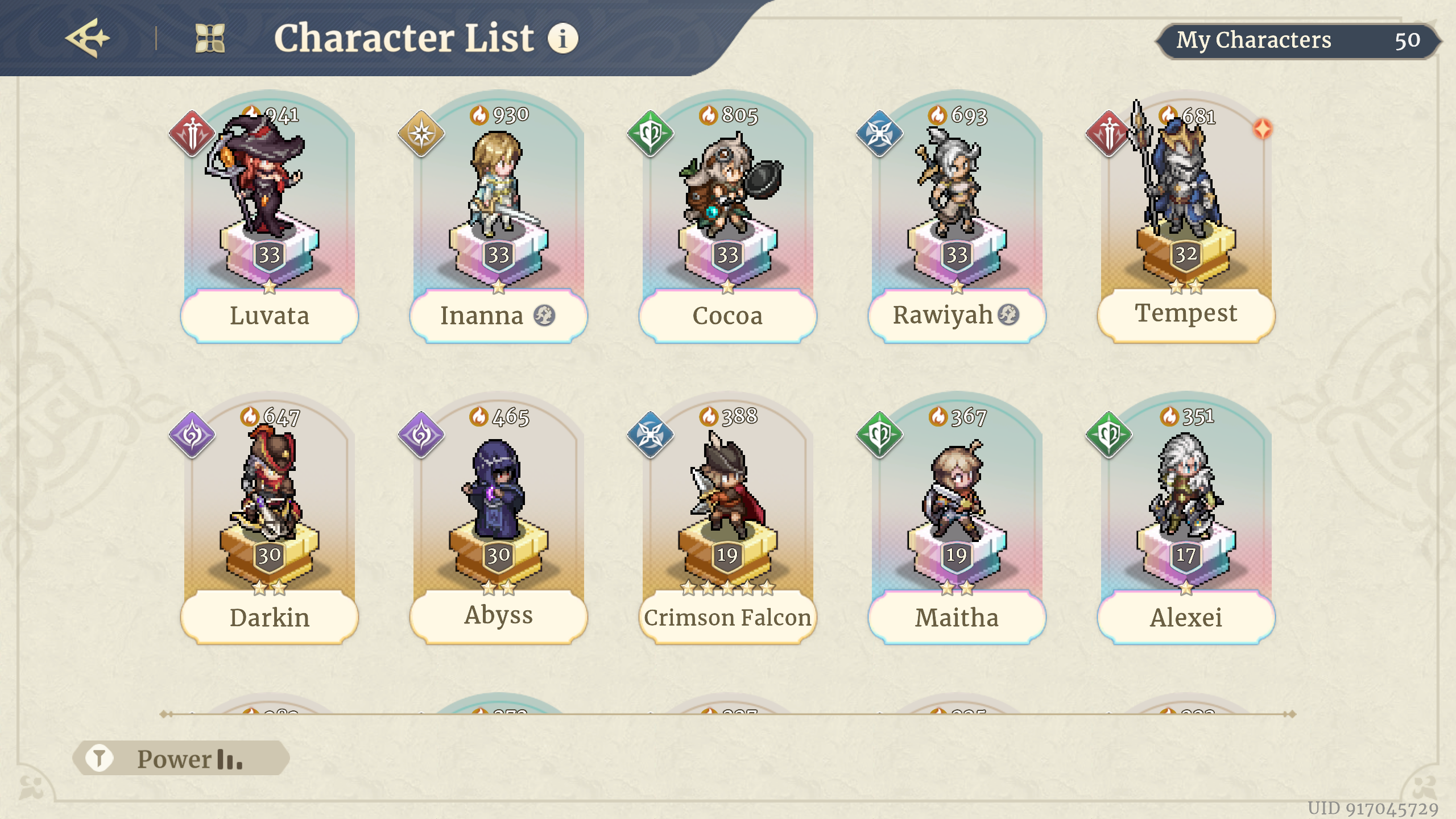This screenshot has height=819, width=1456.
Task: Tap the purple swirl class icon on Abyss
Action: click(x=421, y=435)
